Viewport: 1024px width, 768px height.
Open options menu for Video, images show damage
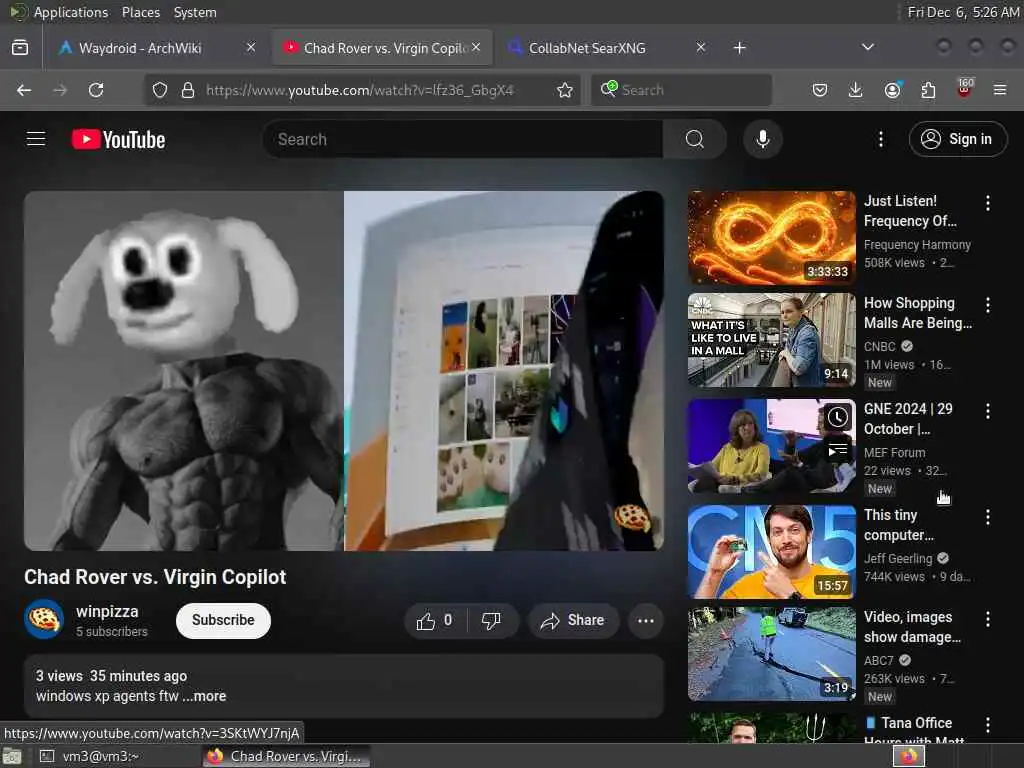[987, 619]
